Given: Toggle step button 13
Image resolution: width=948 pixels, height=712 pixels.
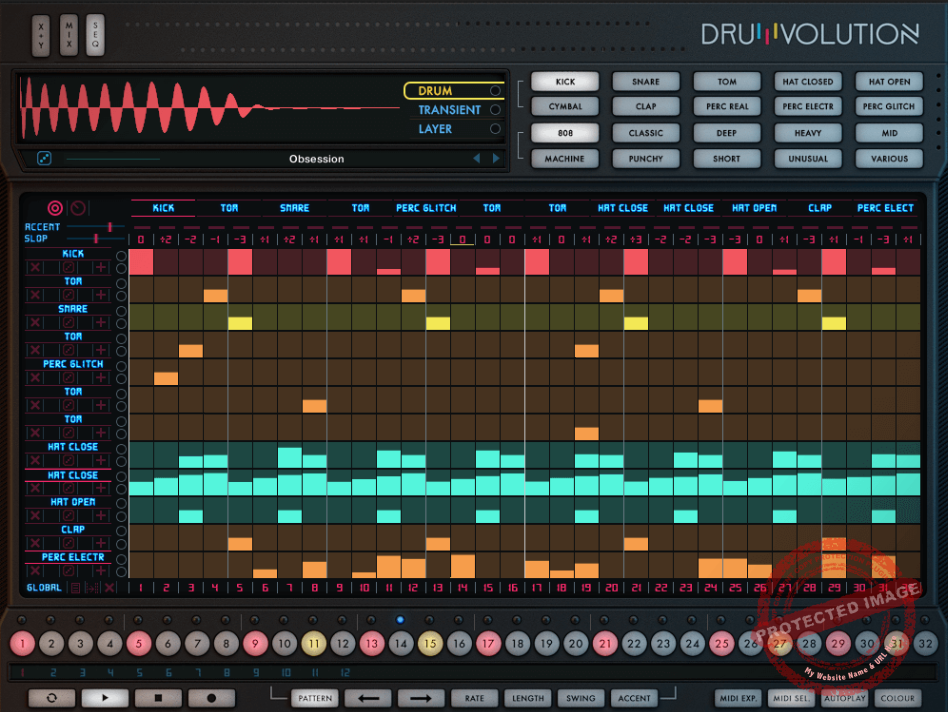Looking at the screenshot, I should (x=372, y=644).
